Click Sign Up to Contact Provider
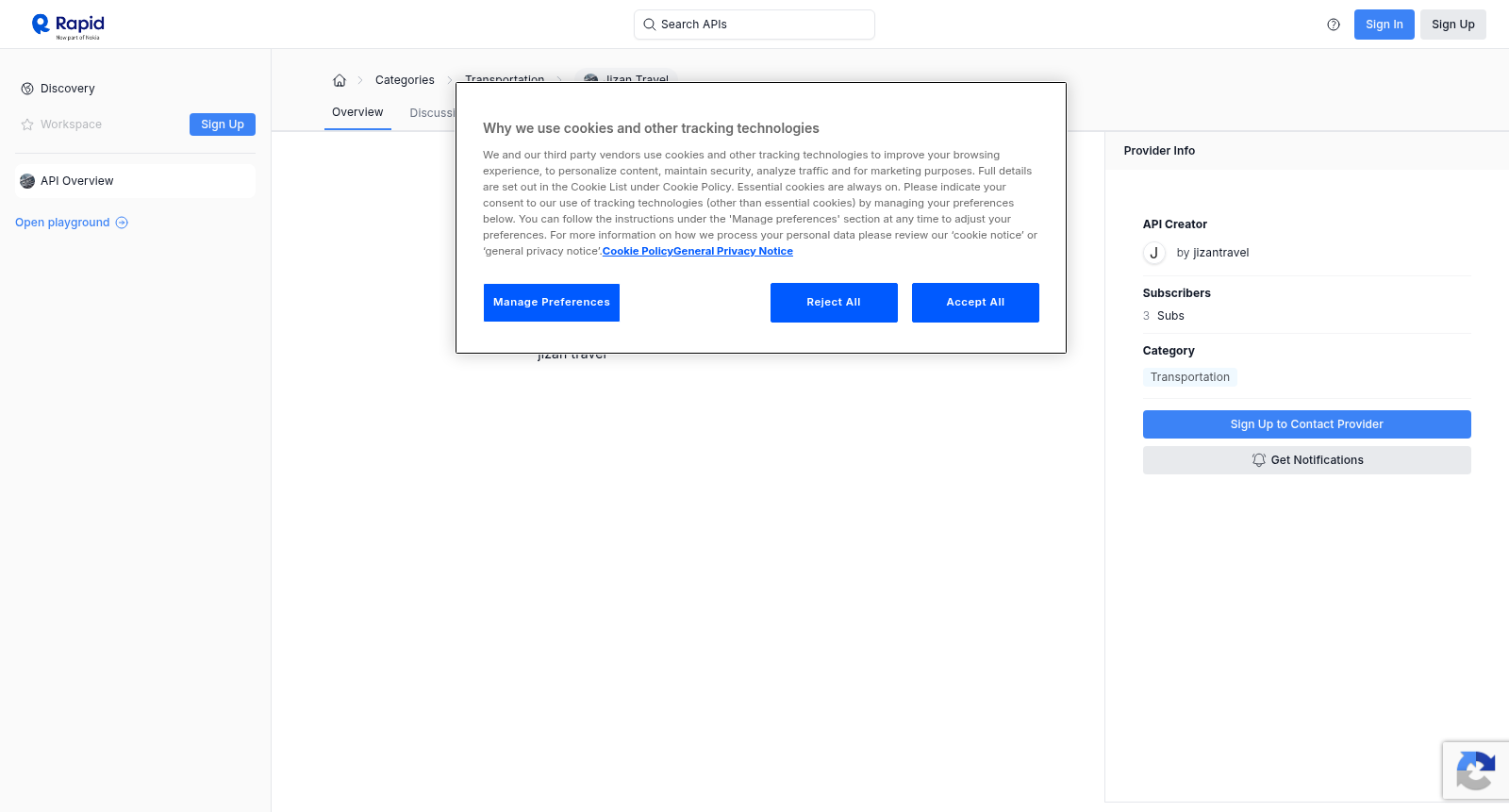This screenshot has width=1509, height=812. [1306, 424]
